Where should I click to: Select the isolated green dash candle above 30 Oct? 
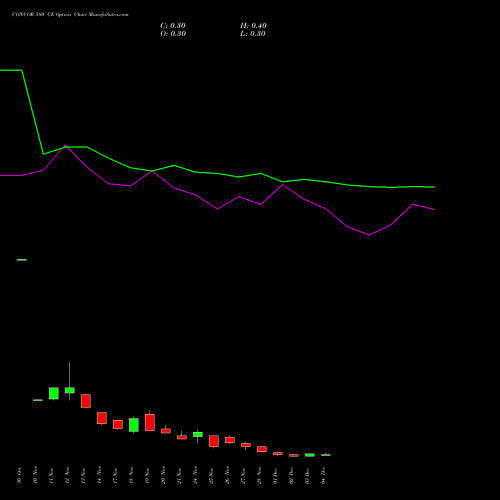[x=22, y=260]
